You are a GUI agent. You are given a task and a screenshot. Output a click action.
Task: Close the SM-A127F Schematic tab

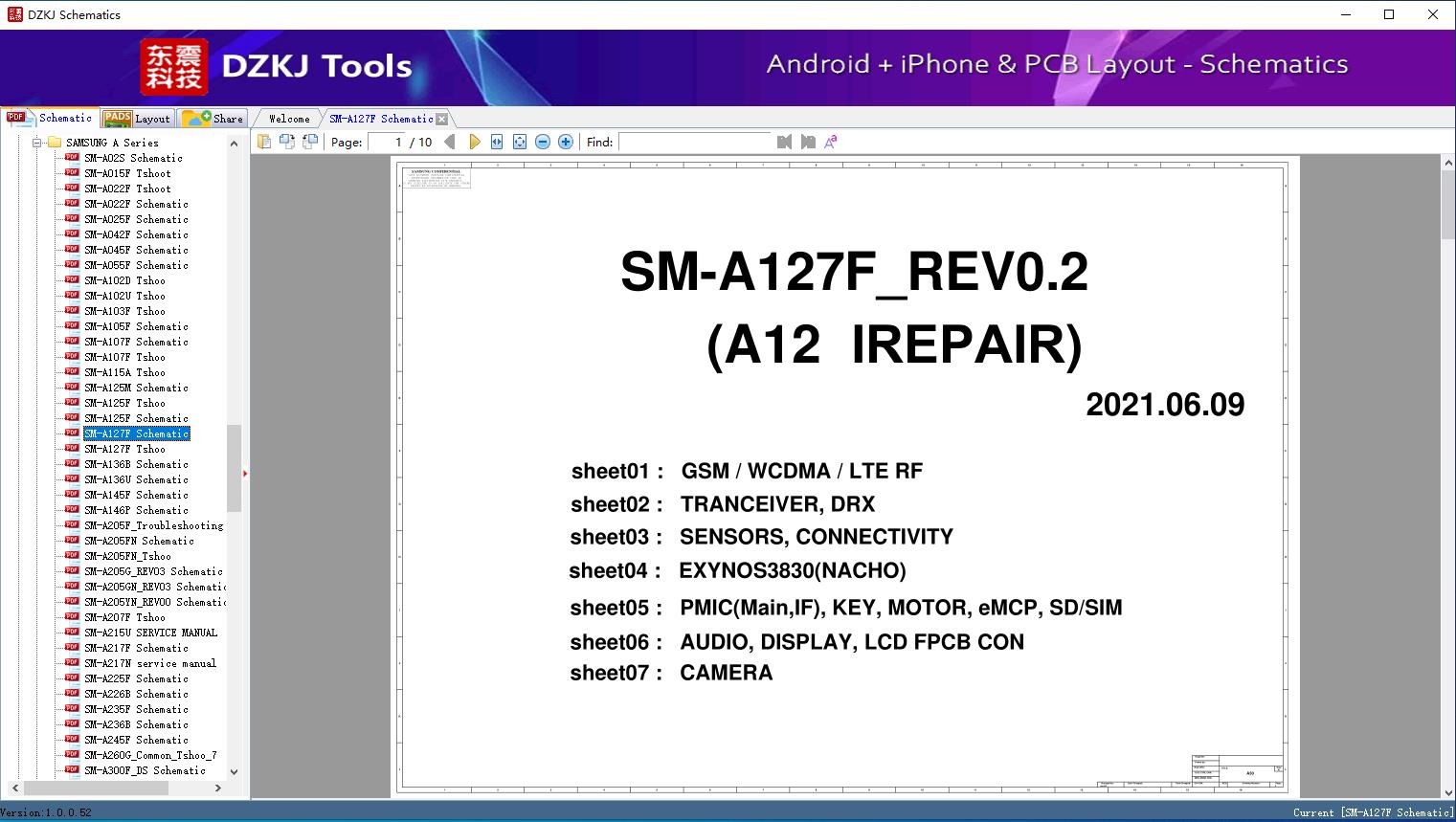[x=441, y=119]
